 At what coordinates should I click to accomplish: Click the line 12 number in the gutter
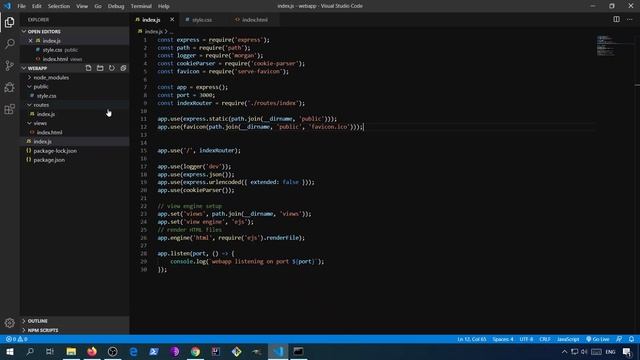143,127
